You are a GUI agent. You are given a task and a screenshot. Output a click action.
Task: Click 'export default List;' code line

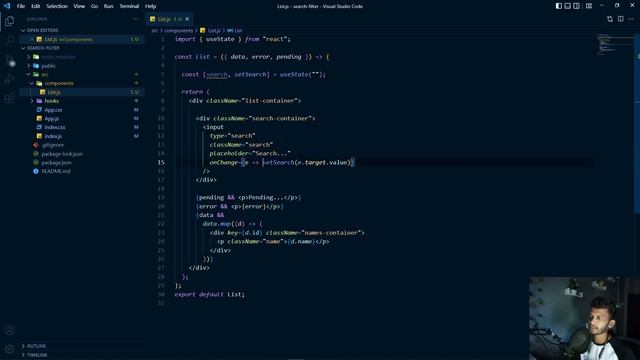tap(209, 294)
